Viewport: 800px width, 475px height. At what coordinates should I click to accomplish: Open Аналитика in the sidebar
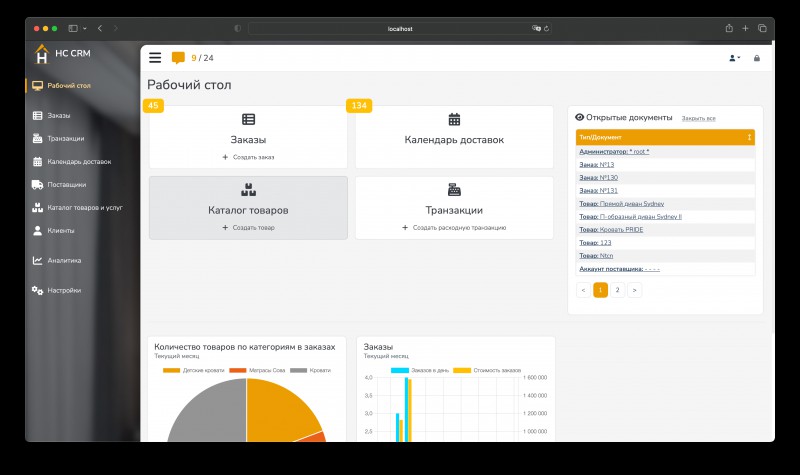click(x=64, y=261)
